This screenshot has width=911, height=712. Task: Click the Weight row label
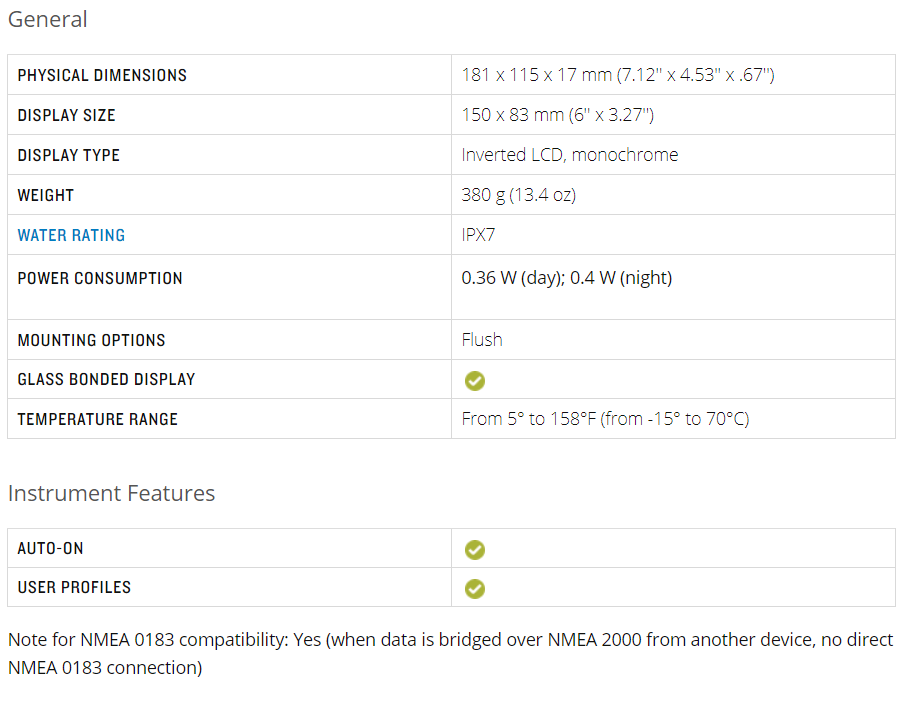pos(45,195)
